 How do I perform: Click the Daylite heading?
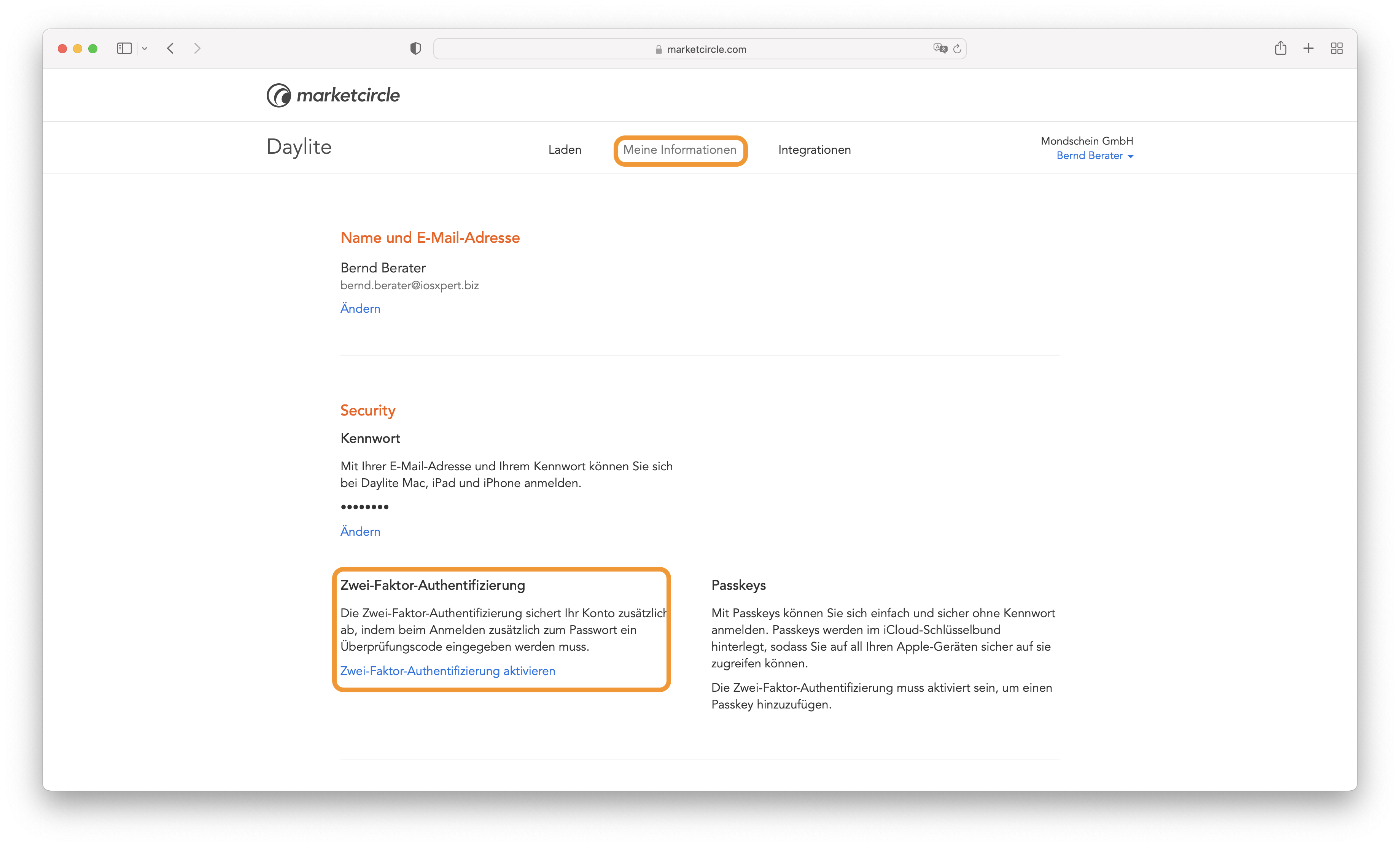299,146
